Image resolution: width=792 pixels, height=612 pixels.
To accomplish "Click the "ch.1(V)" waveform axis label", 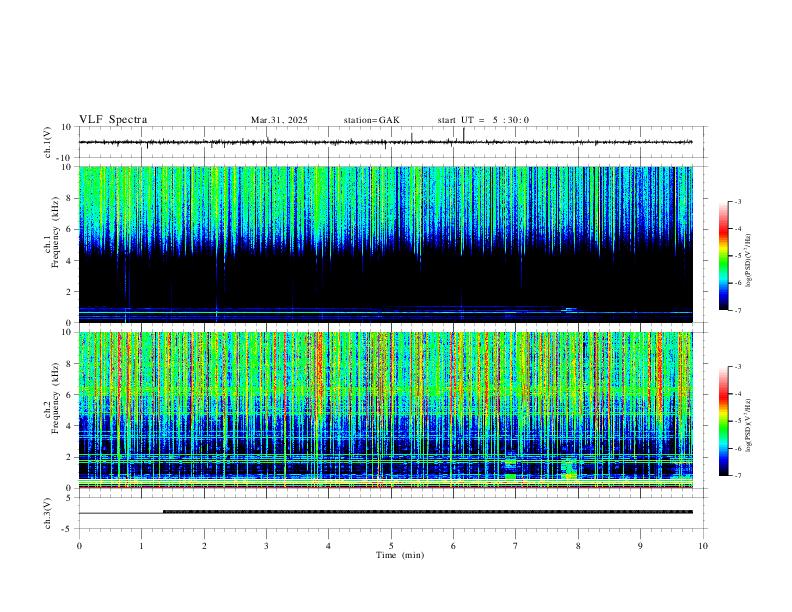I will pos(48,142).
